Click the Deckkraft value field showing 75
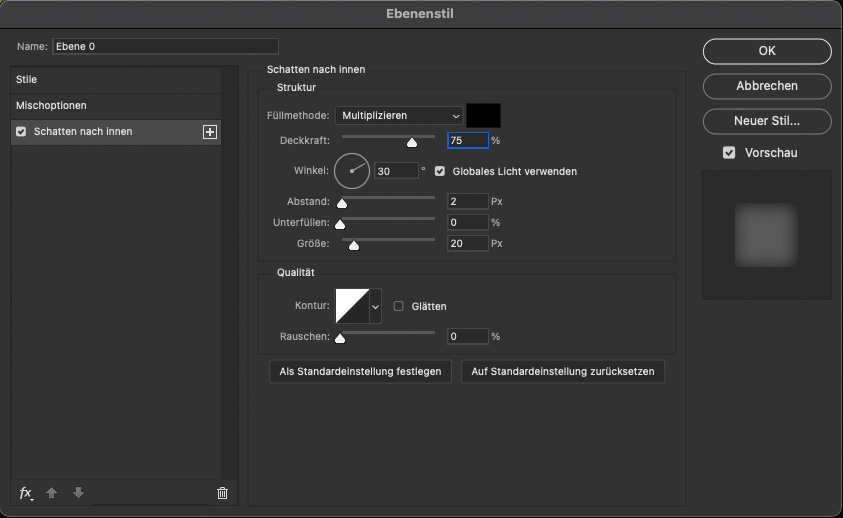The image size is (843, 518). coord(468,140)
